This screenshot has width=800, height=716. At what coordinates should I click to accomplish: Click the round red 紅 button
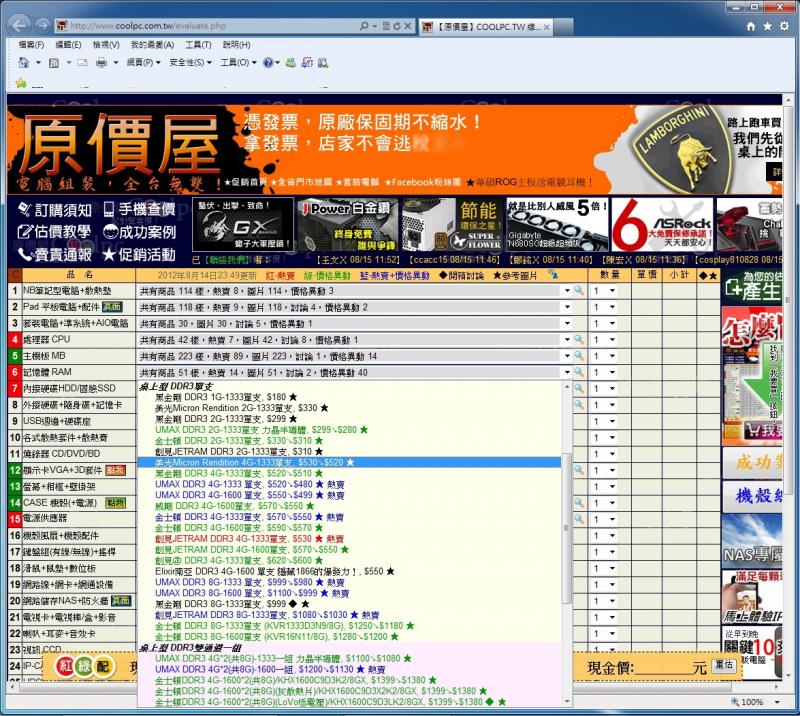pos(65,666)
